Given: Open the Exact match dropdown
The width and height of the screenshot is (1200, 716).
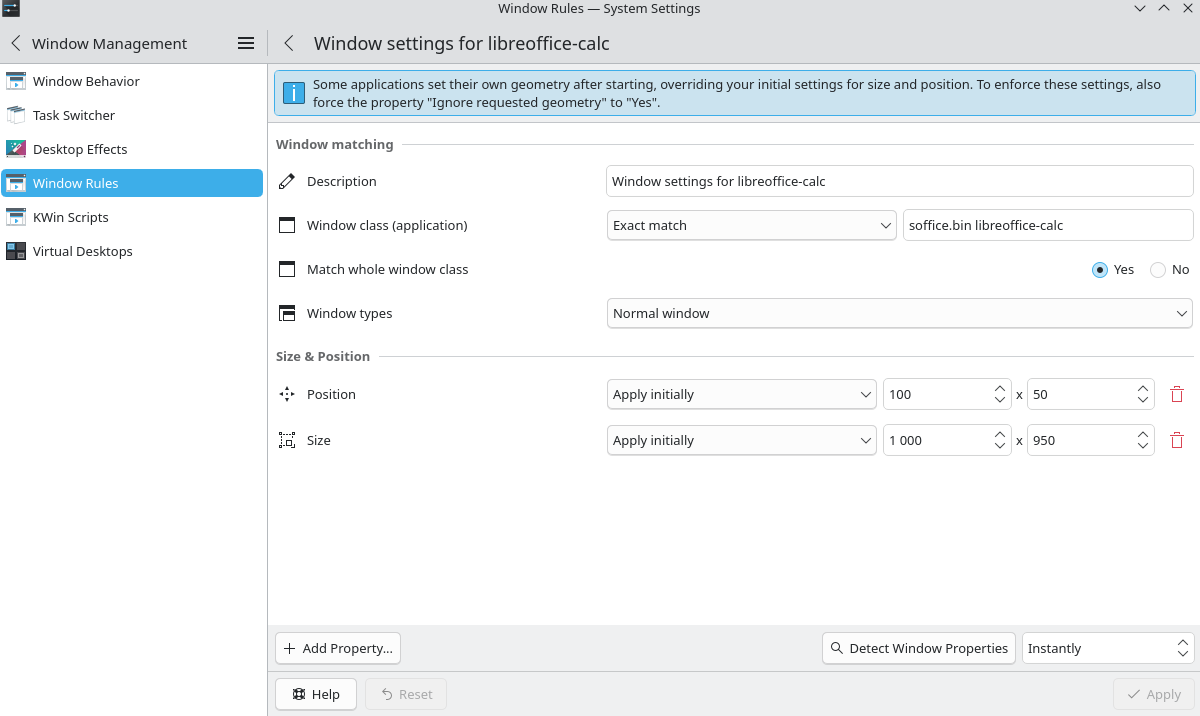Looking at the screenshot, I should pyautogui.click(x=752, y=225).
